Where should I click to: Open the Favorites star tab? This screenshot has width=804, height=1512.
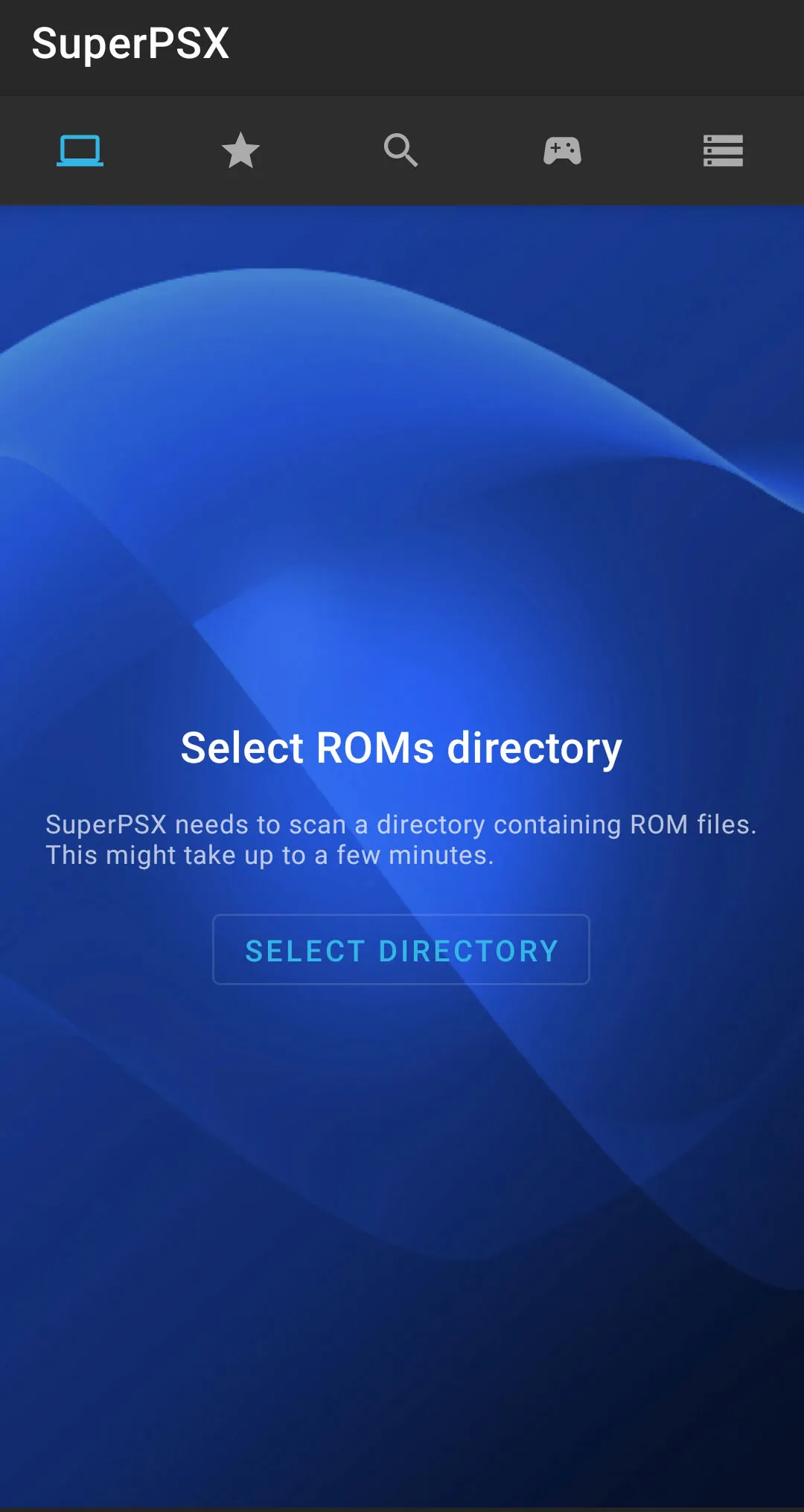pos(240,150)
